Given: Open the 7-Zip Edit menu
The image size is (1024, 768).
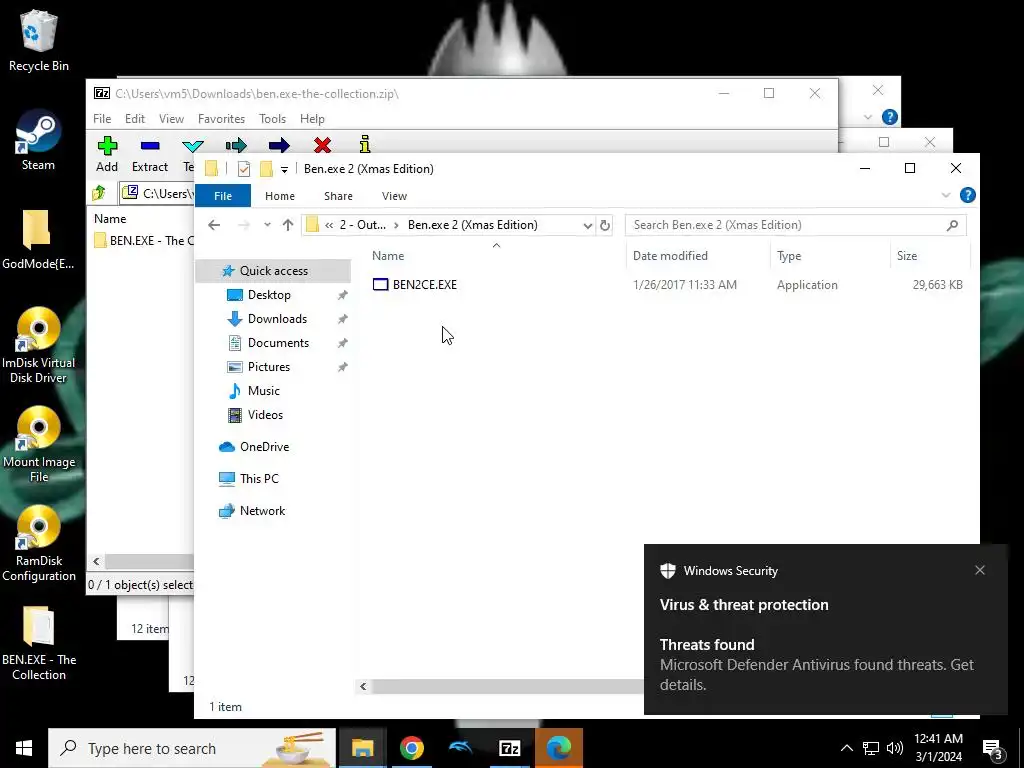Looking at the screenshot, I should point(135,119).
